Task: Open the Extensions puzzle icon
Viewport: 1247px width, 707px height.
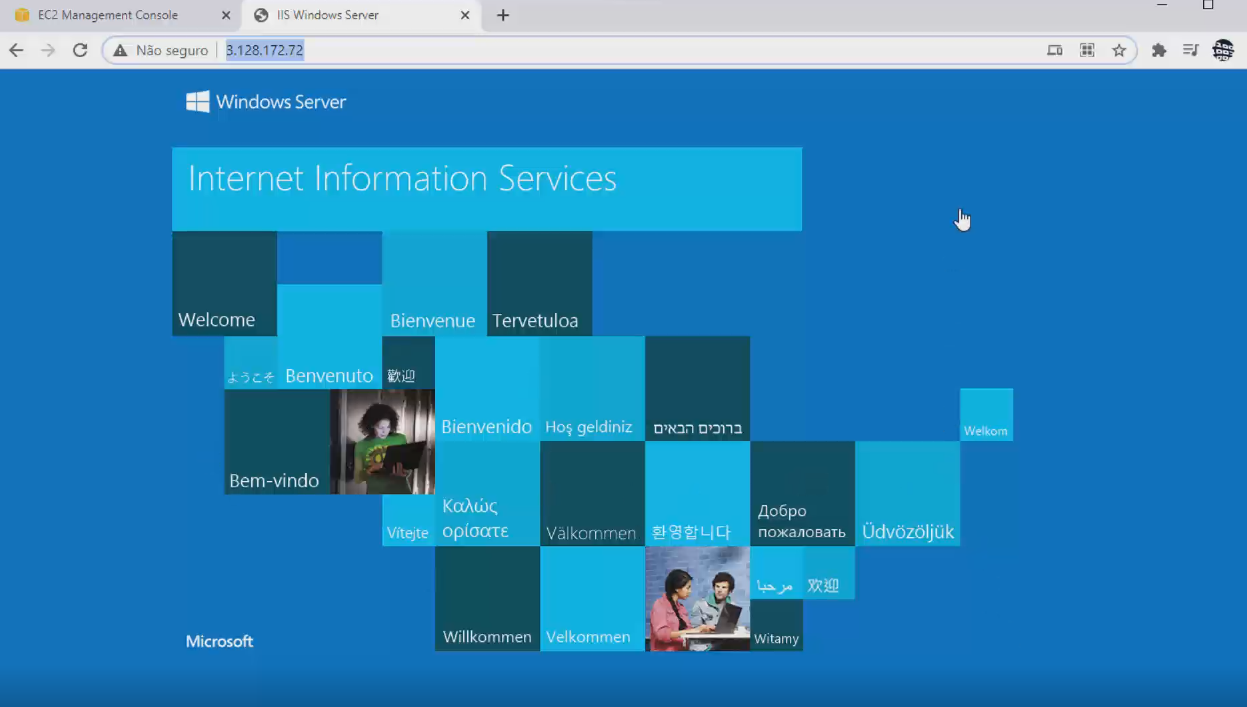Action: (1159, 50)
